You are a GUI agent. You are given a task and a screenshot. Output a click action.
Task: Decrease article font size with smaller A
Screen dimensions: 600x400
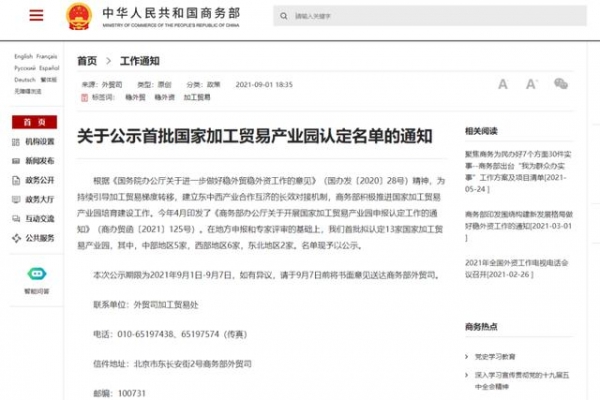point(503,85)
